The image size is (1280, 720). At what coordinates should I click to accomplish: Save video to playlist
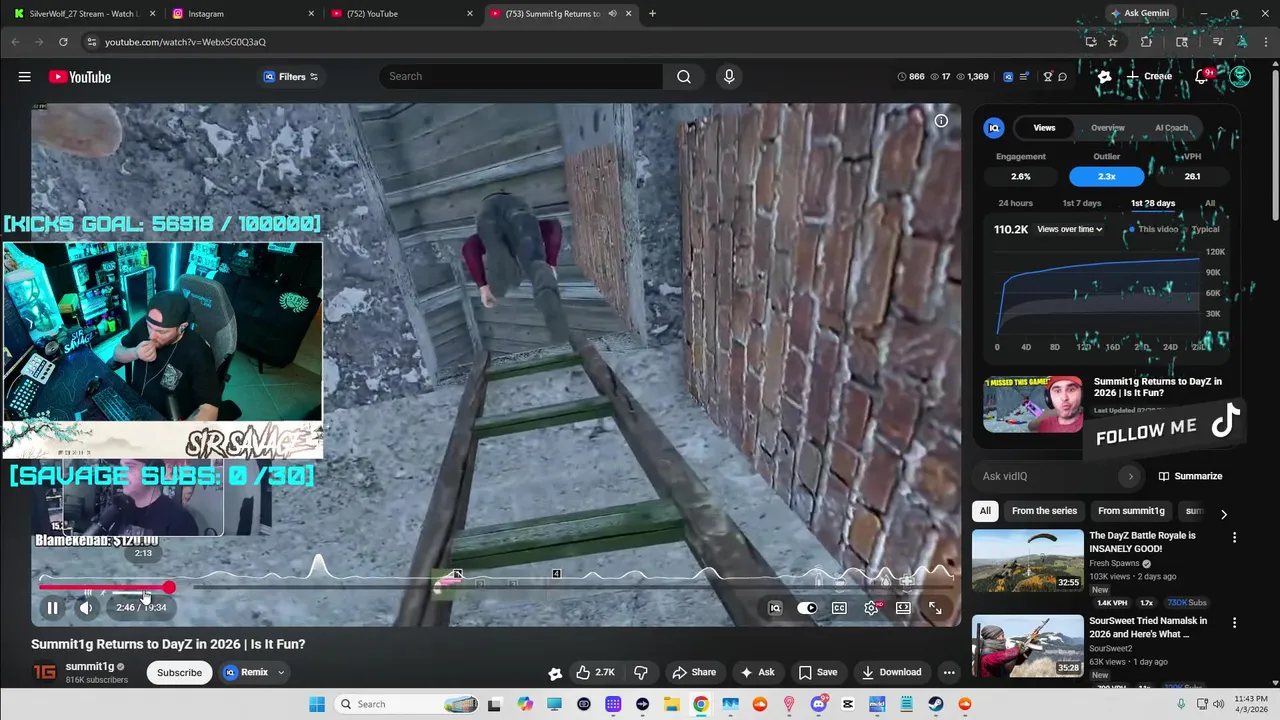[x=818, y=672]
